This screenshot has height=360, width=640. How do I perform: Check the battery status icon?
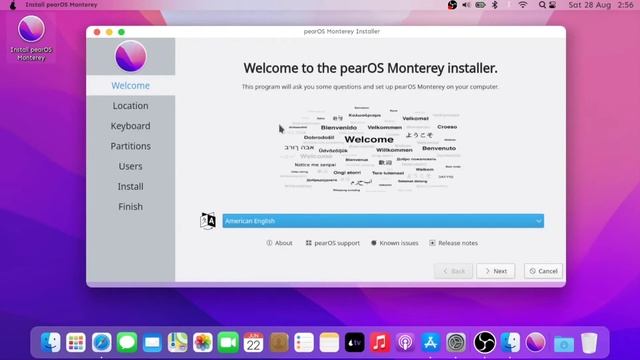point(480,5)
